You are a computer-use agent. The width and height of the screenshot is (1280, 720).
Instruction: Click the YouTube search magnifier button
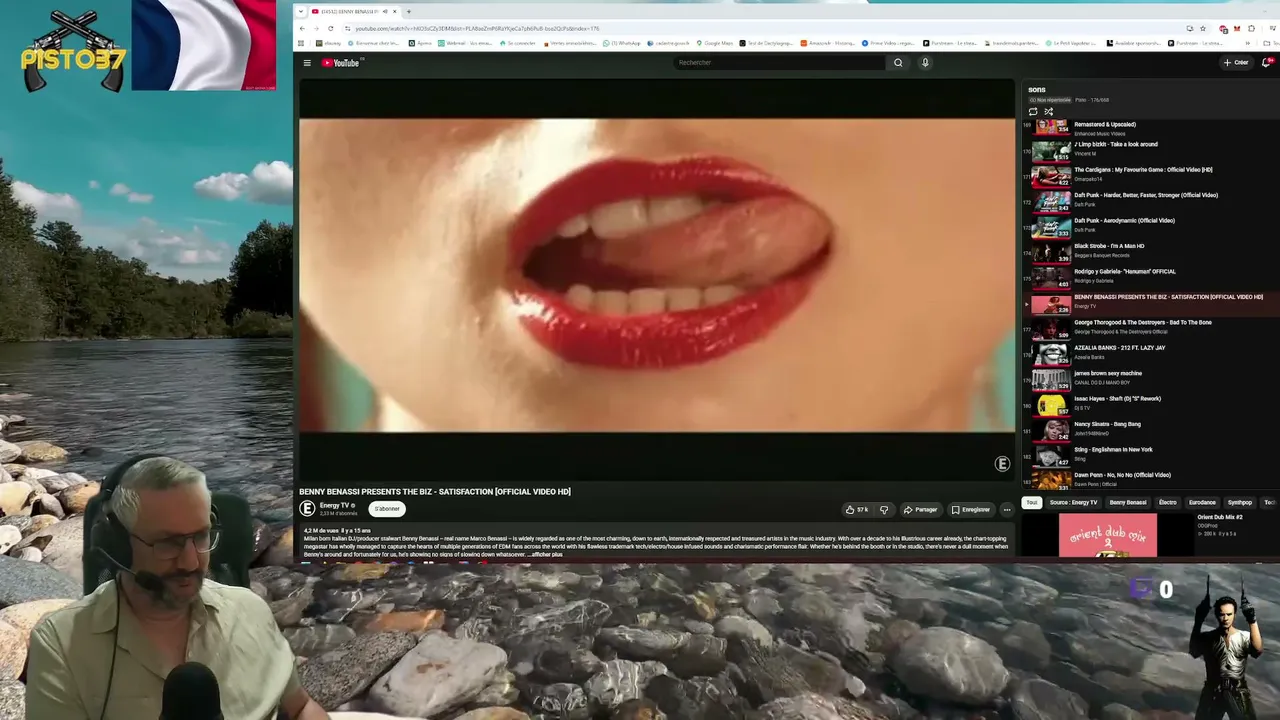point(898,63)
